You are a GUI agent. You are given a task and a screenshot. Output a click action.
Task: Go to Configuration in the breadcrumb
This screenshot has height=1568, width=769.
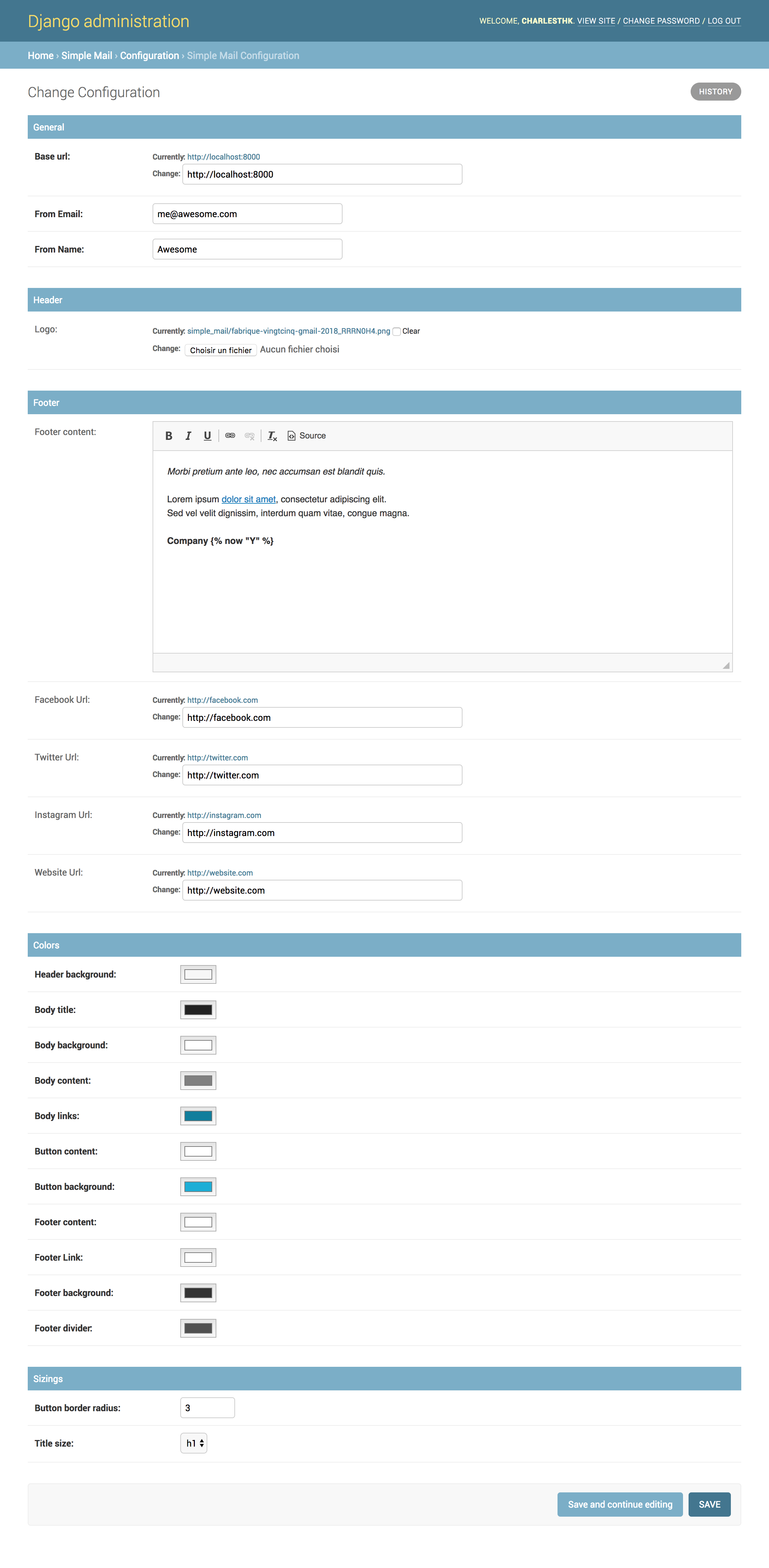[149, 56]
